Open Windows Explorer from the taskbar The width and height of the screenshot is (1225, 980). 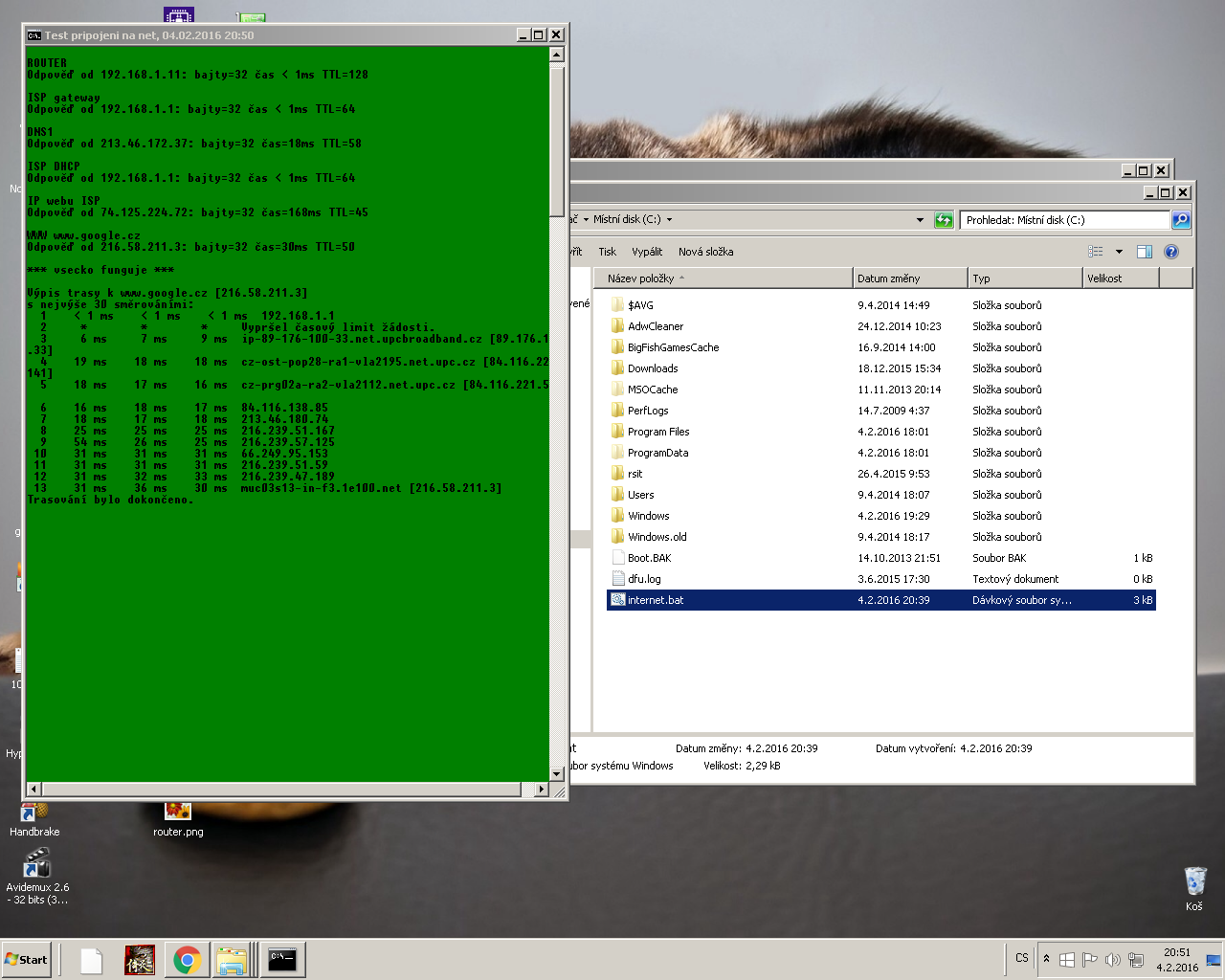[x=232, y=960]
